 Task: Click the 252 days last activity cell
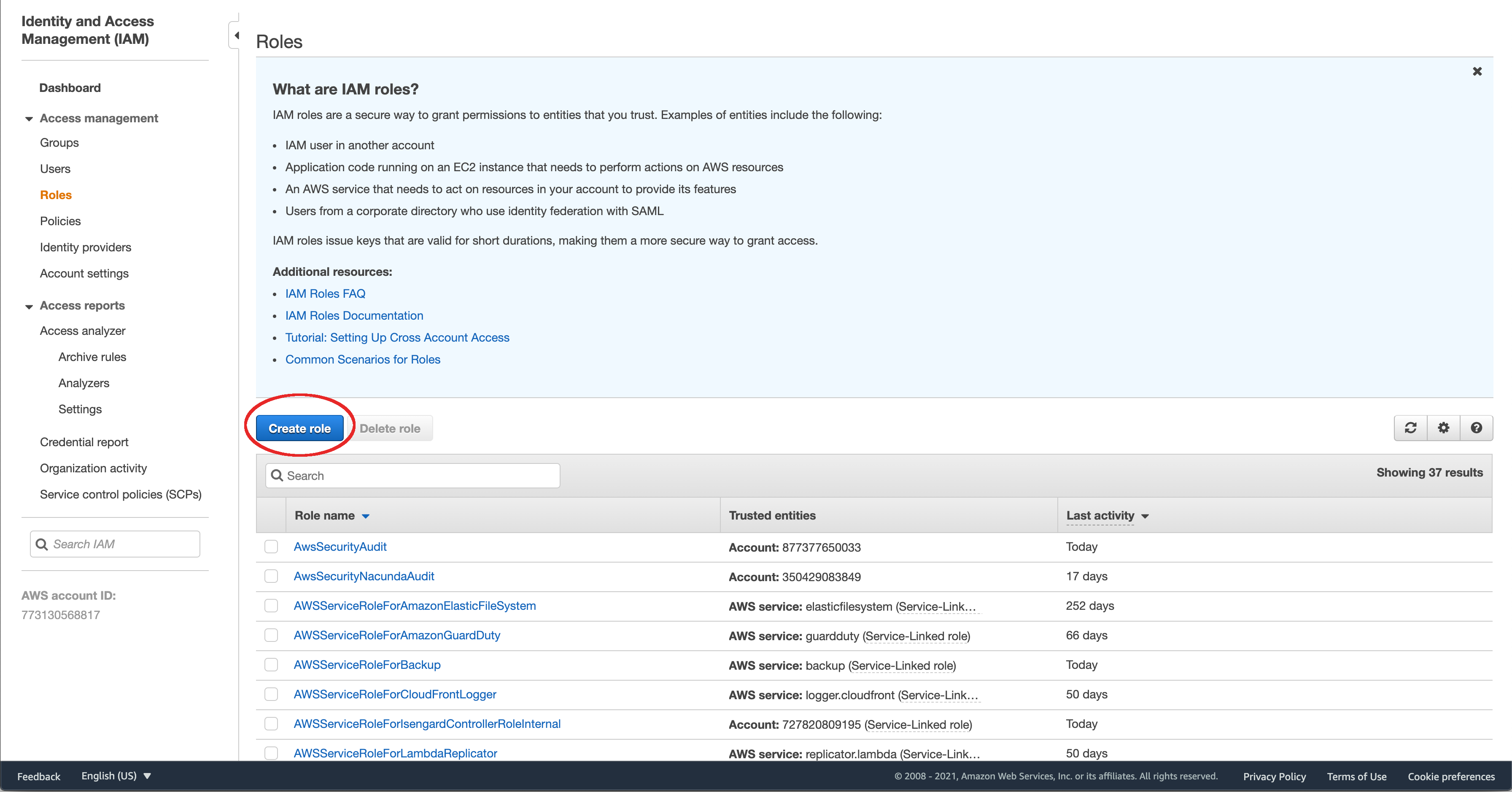pyautogui.click(x=1089, y=606)
